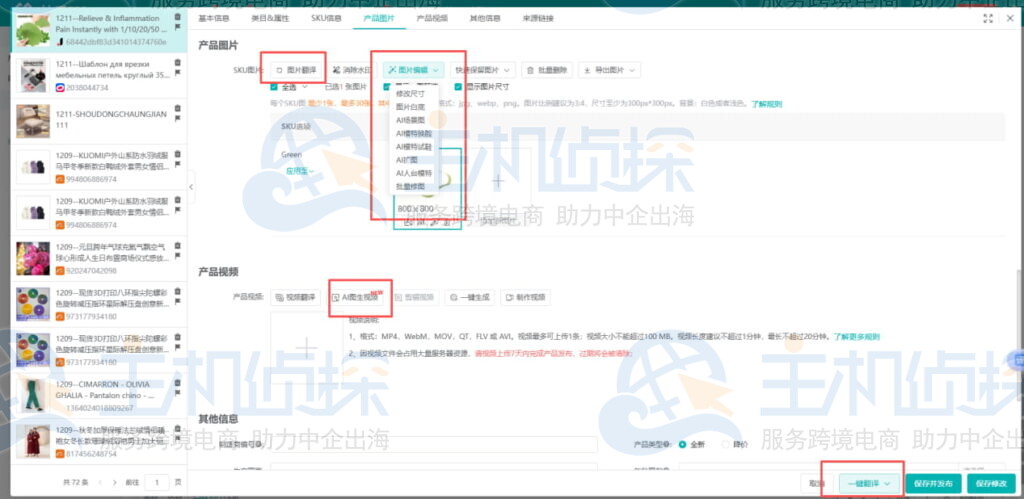The image size is (1024, 499).
Task: Open the pink balloons product thumbnail
Action: (x=33, y=258)
